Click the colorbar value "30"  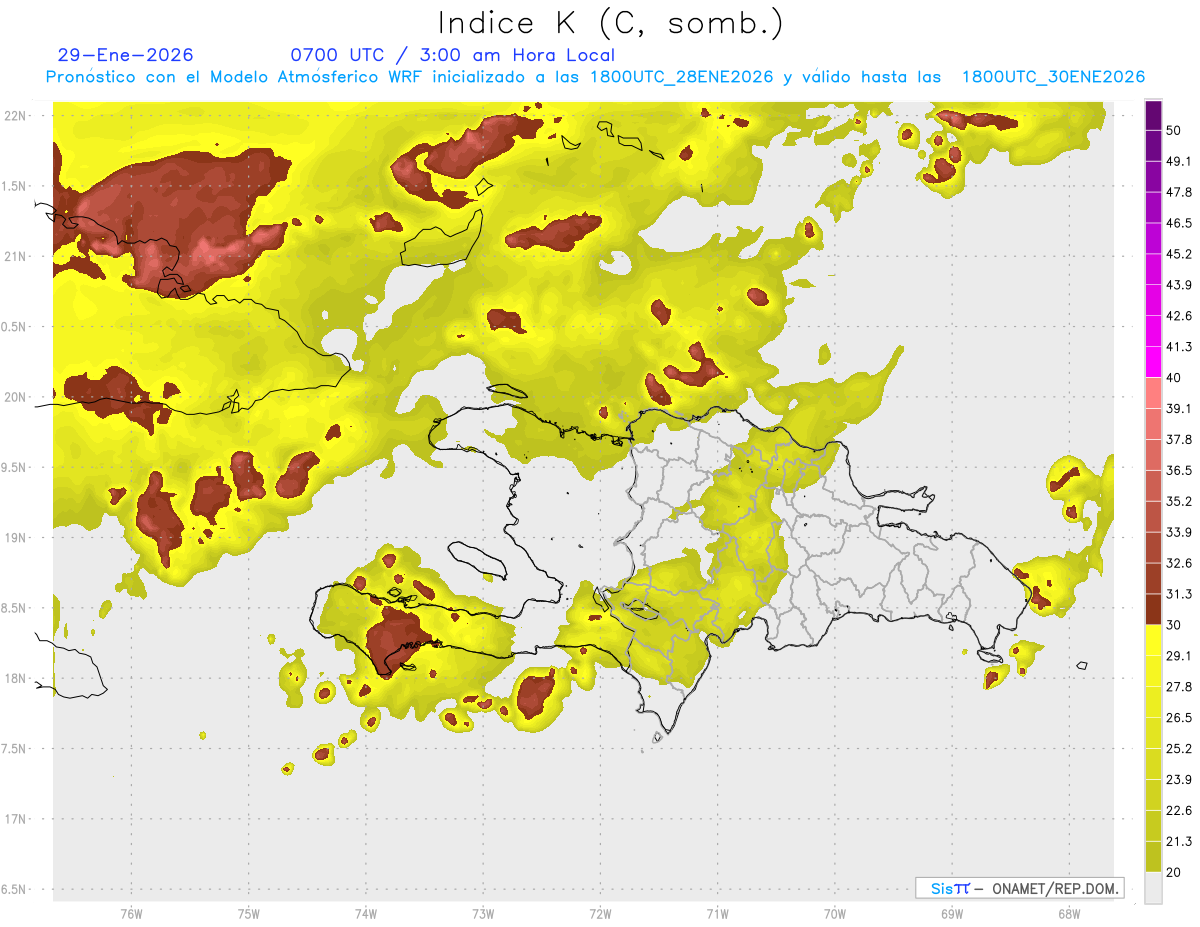tap(1175, 625)
